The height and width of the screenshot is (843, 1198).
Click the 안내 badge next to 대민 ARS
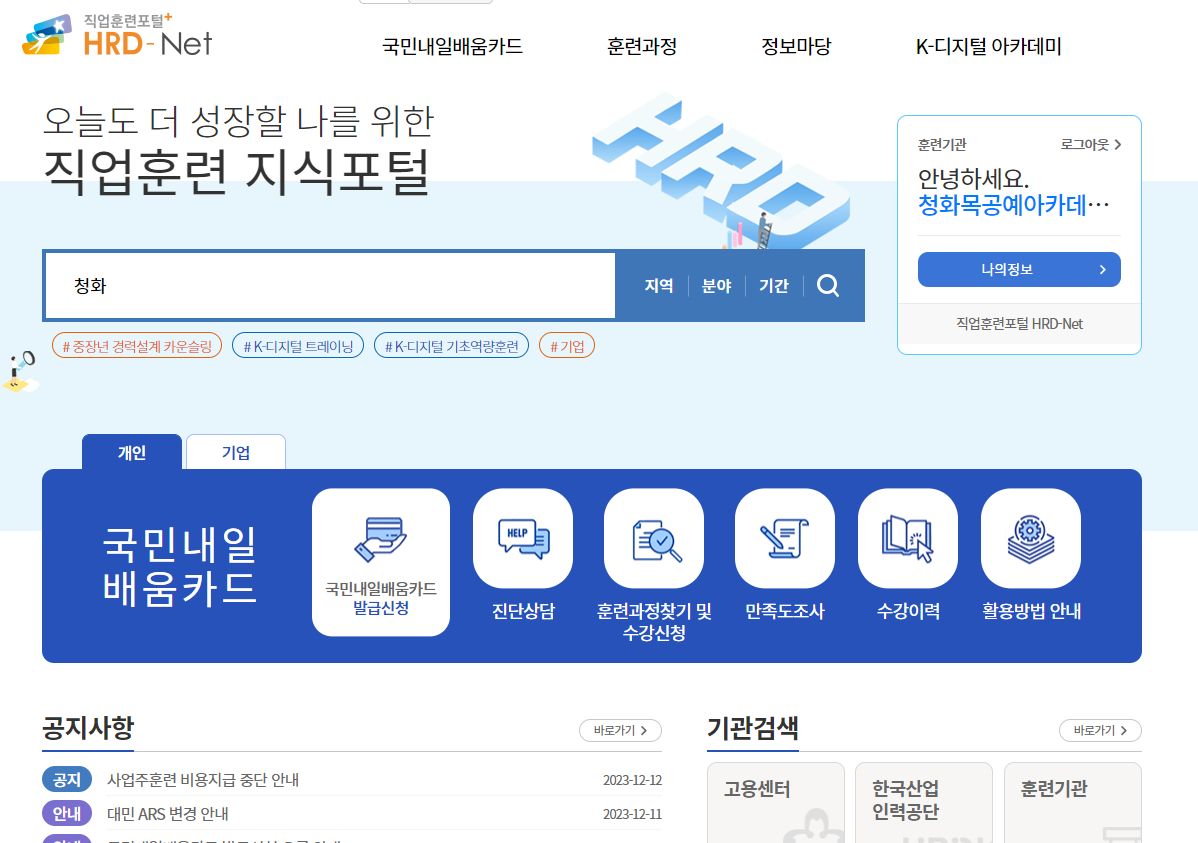[x=66, y=814]
